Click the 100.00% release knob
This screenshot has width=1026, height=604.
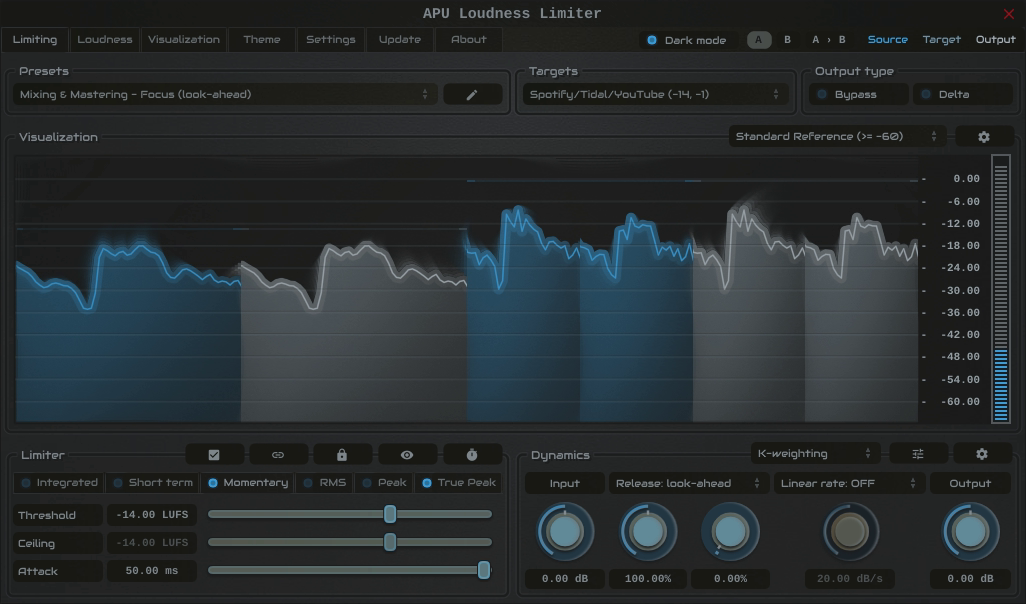click(x=648, y=532)
